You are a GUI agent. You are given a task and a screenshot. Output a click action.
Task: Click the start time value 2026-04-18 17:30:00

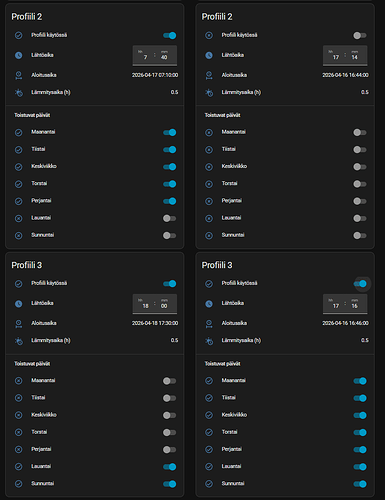coord(155,323)
